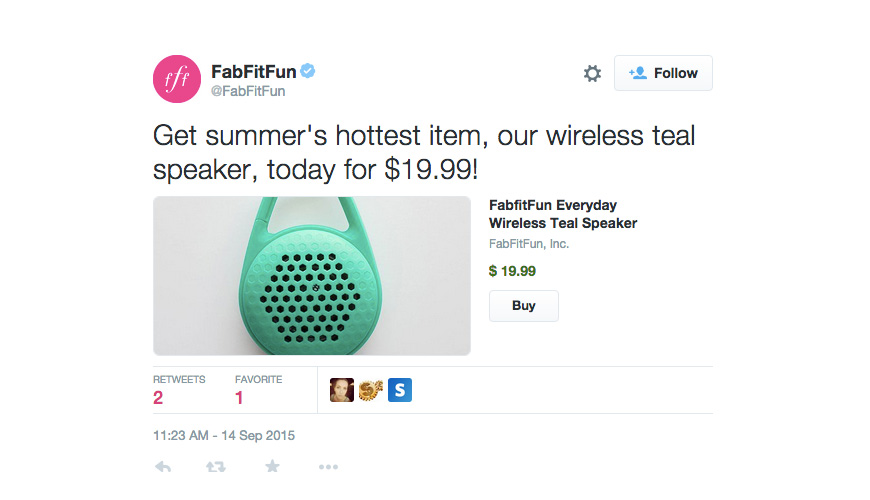The image size is (870, 500).
Task: Click the $ 19.99 price text
Action: coord(512,271)
